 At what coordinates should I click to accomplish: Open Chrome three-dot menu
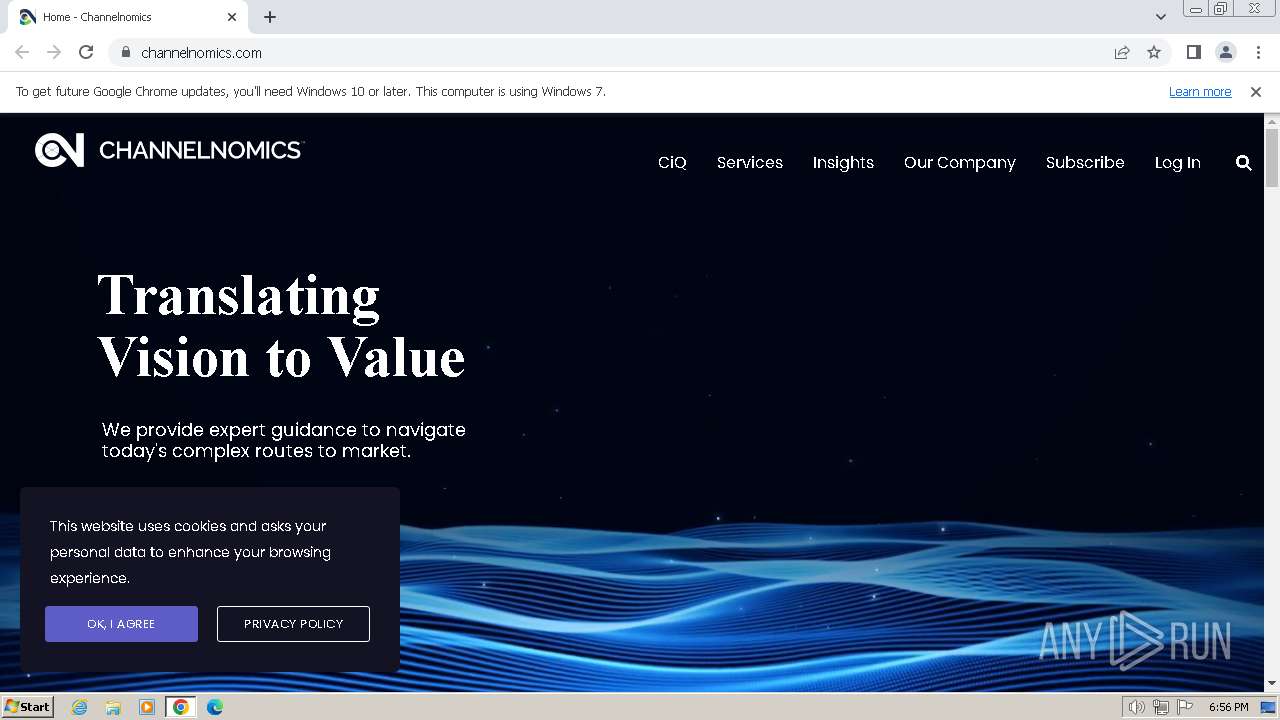tap(1258, 52)
